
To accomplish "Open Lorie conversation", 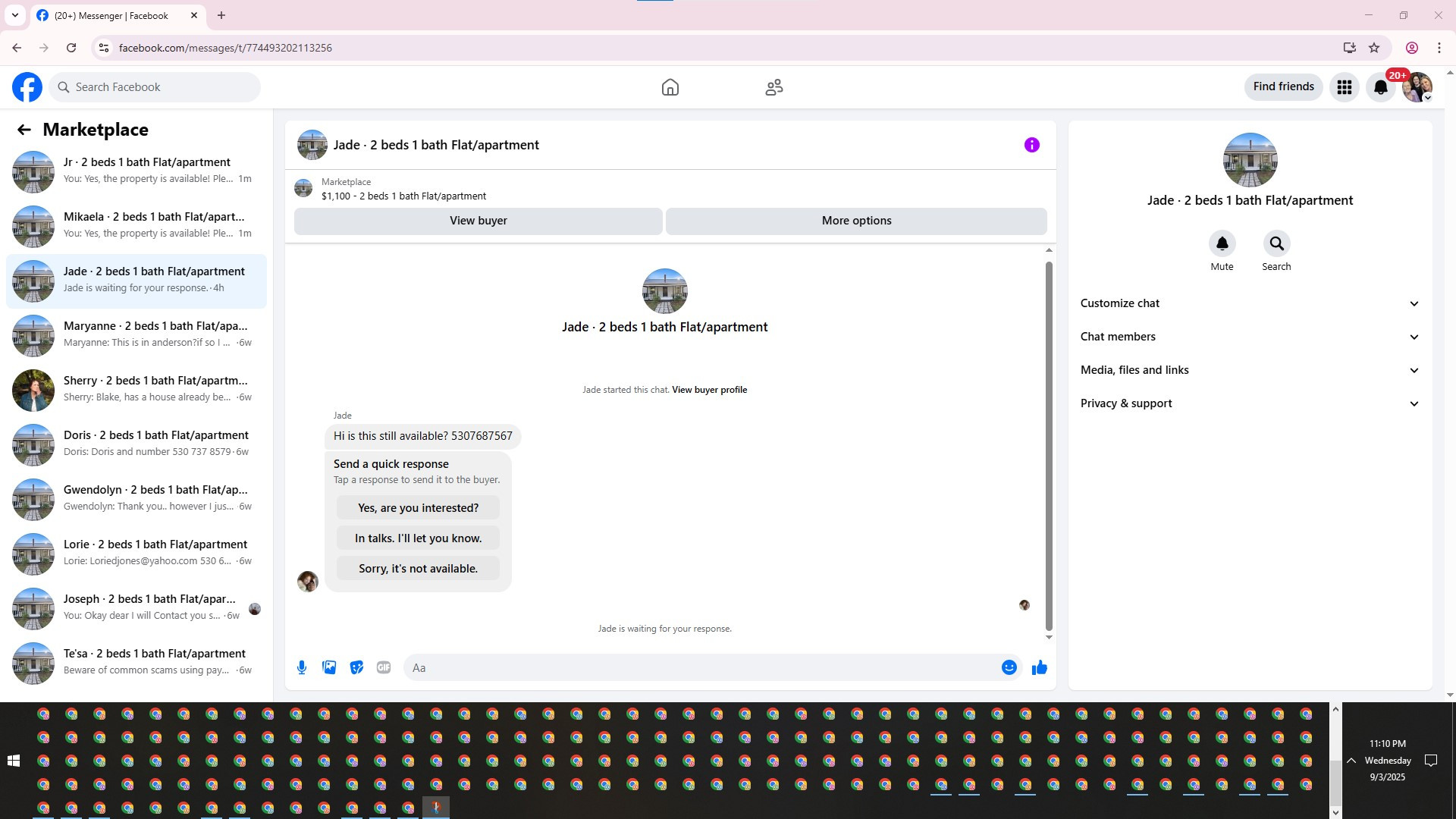I will pyautogui.click(x=136, y=554).
